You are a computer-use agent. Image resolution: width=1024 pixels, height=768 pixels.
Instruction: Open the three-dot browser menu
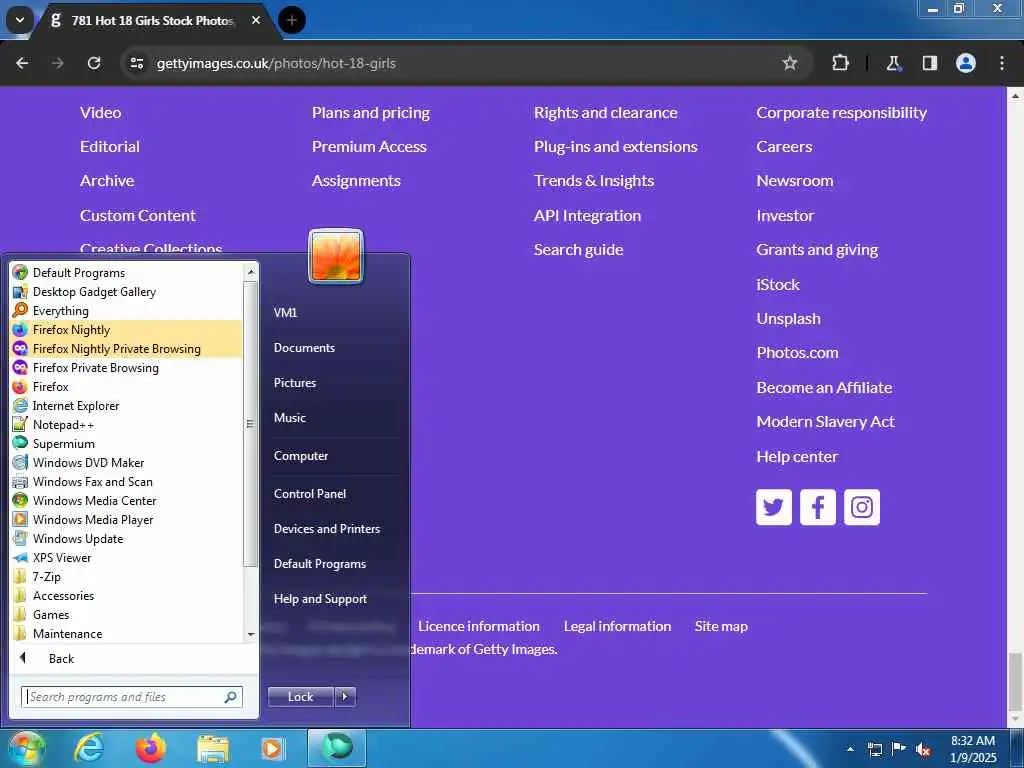[x=1002, y=63]
